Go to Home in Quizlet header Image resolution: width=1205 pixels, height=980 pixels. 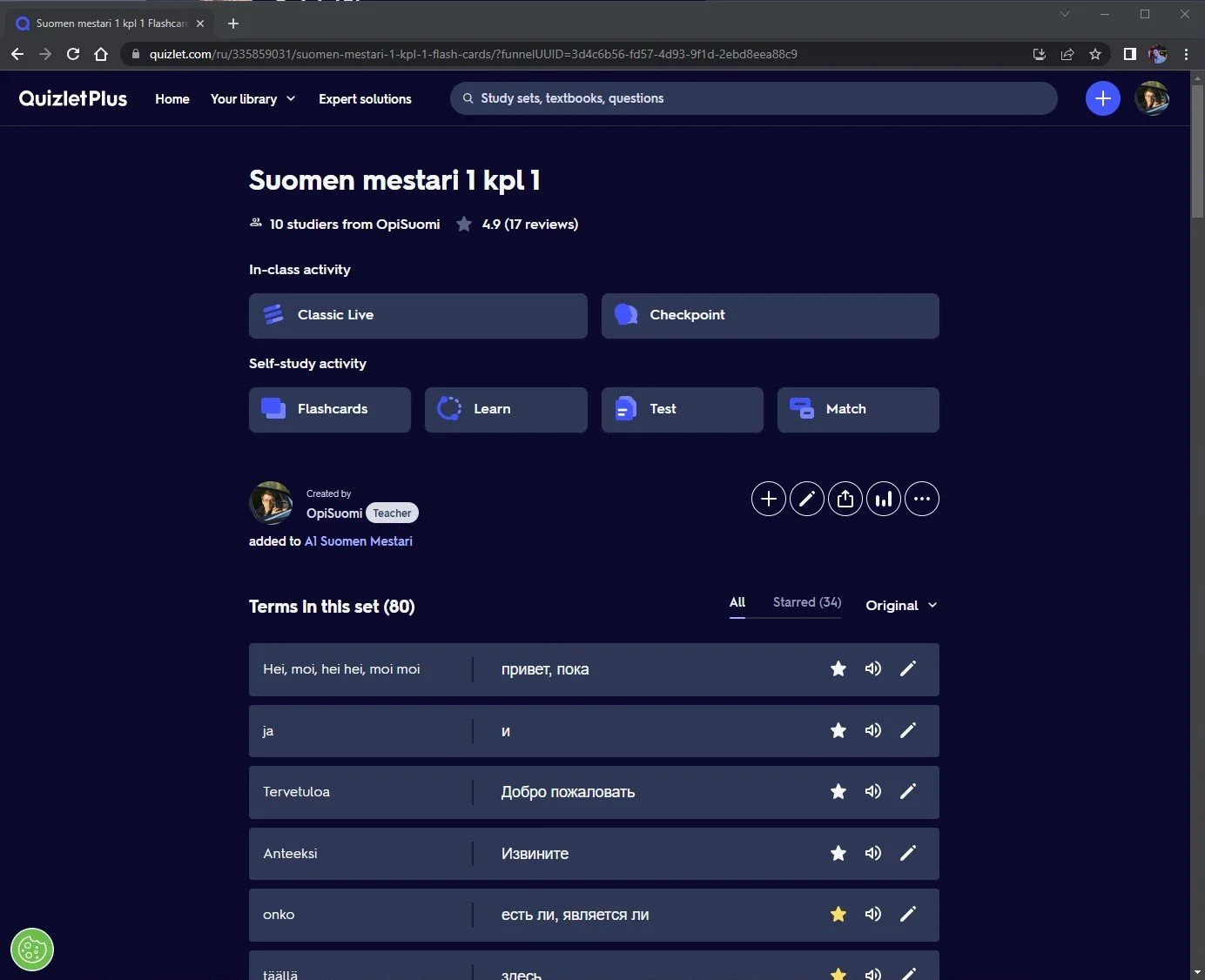coord(172,99)
